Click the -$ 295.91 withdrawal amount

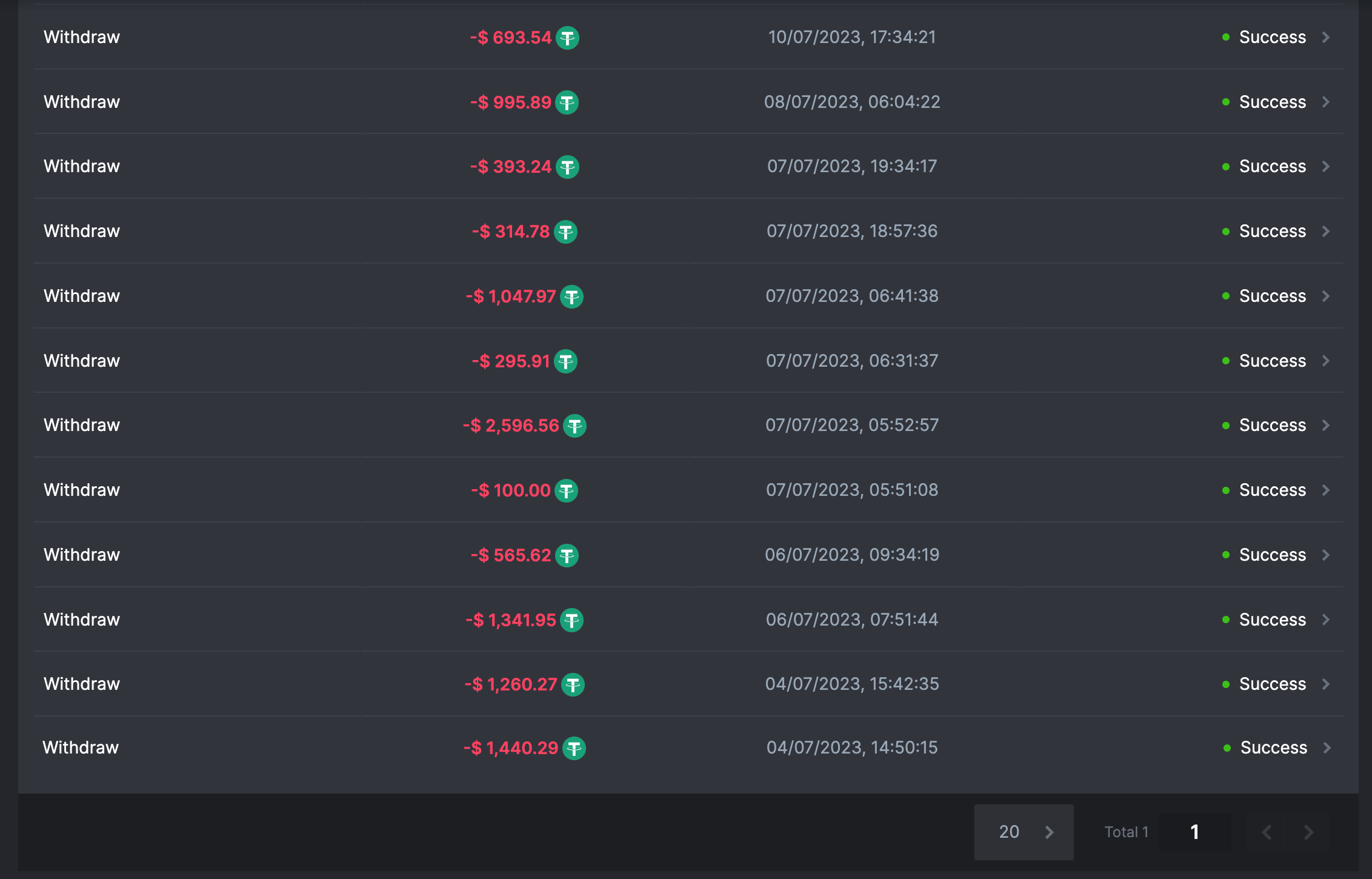(511, 361)
